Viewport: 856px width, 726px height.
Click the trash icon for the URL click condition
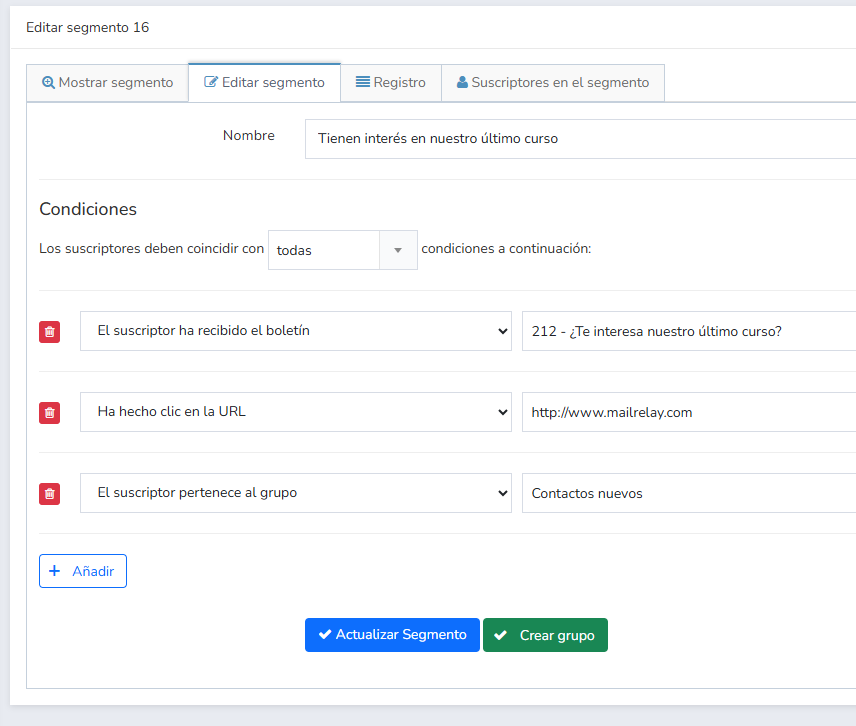click(x=49, y=412)
